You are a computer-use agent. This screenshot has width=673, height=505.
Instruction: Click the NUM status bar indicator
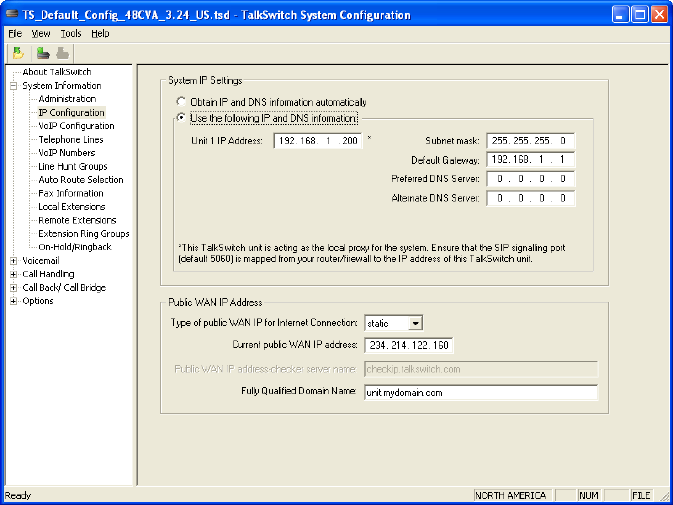(x=588, y=496)
